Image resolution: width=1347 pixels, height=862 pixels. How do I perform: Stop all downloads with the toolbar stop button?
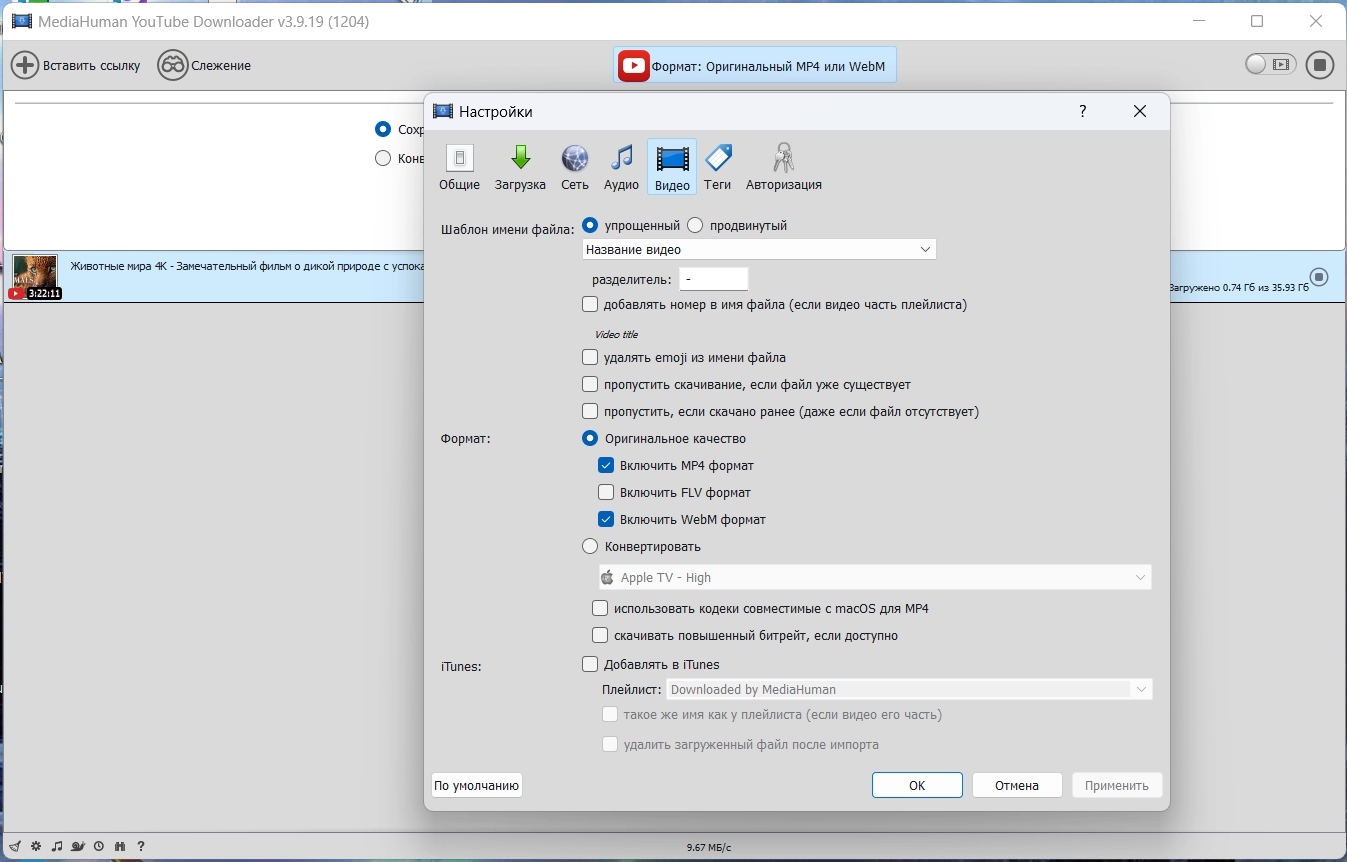(x=1320, y=66)
